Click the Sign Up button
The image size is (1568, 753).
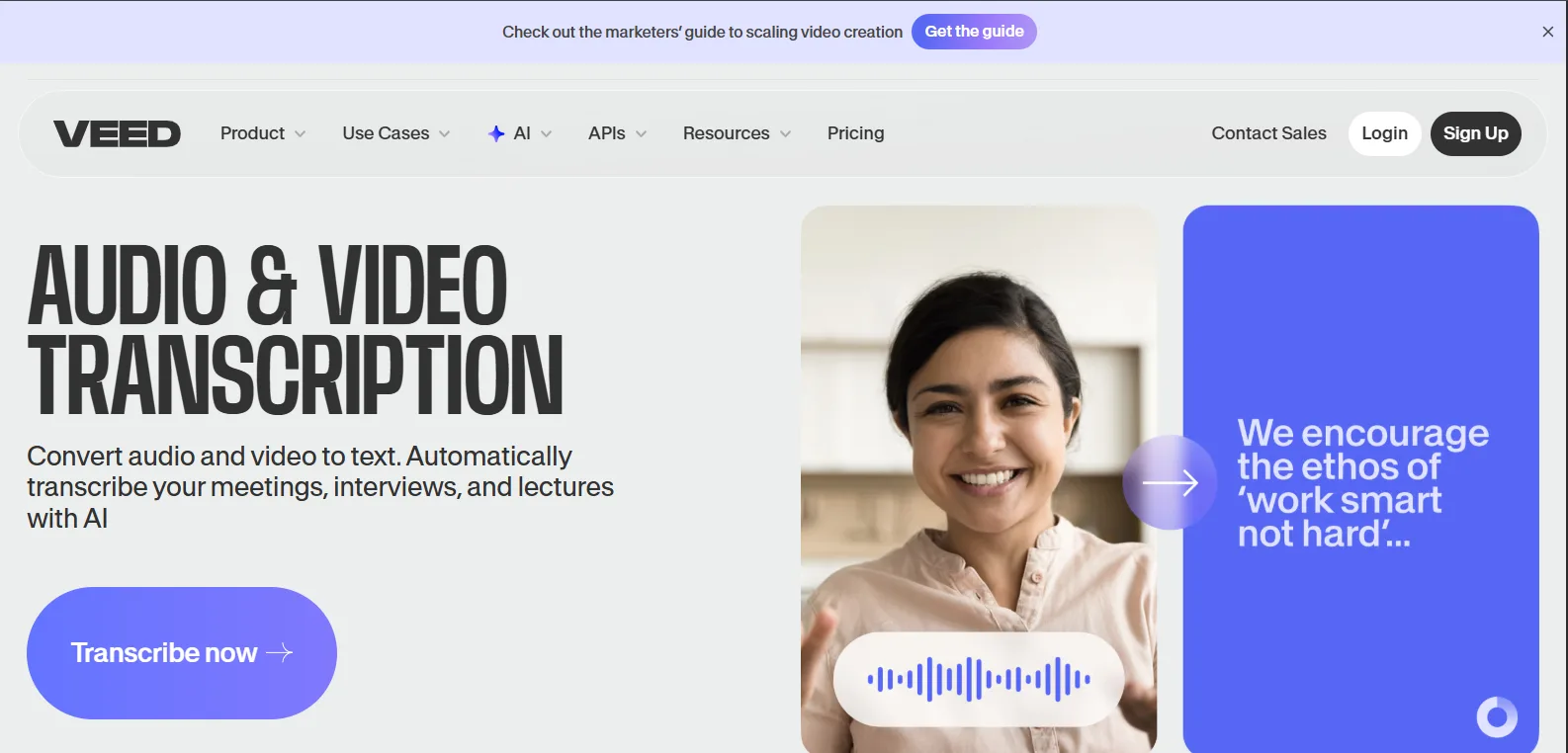(x=1475, y=133)
